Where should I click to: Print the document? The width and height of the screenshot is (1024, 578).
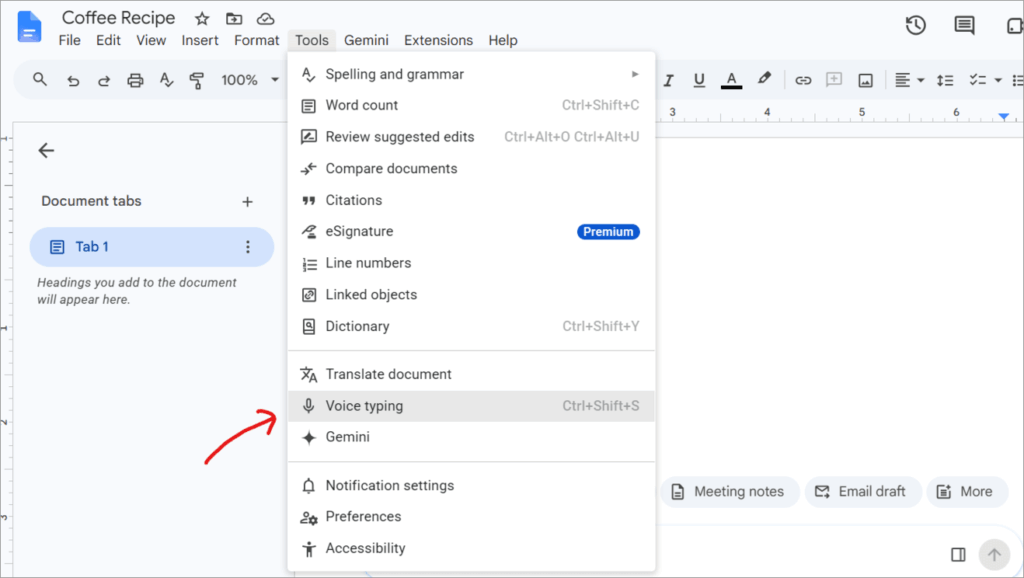coord(135,80)
